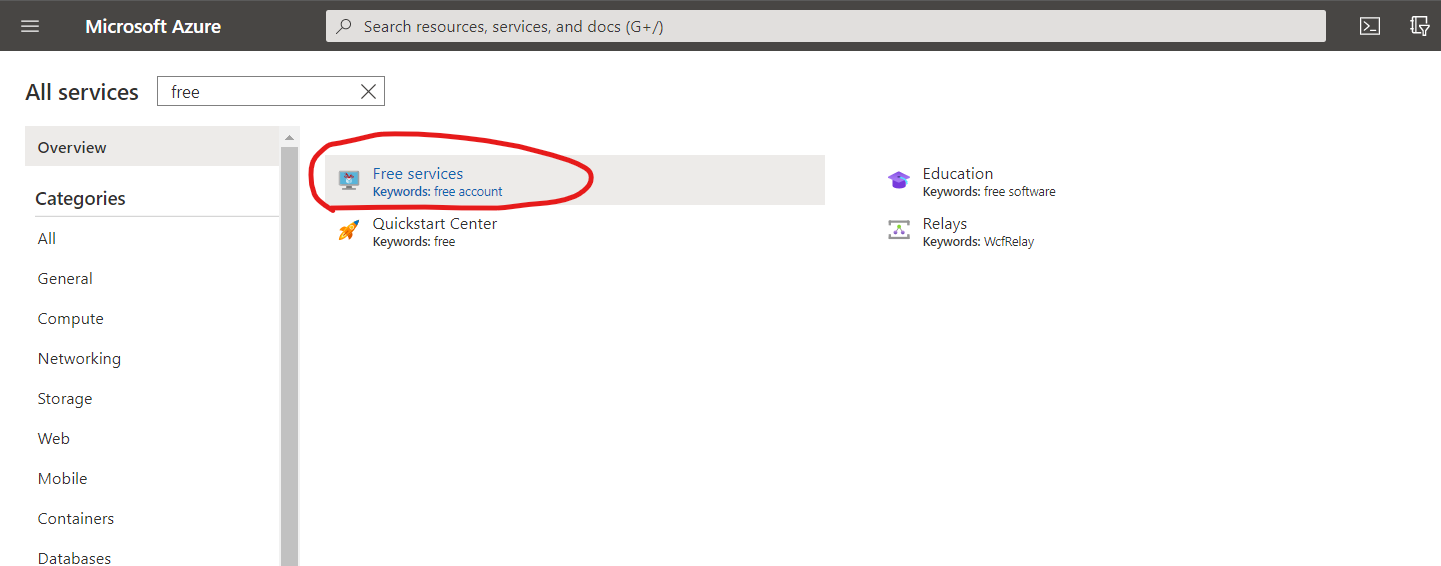Open the Free services link
1441x566 pixels.
417,174
